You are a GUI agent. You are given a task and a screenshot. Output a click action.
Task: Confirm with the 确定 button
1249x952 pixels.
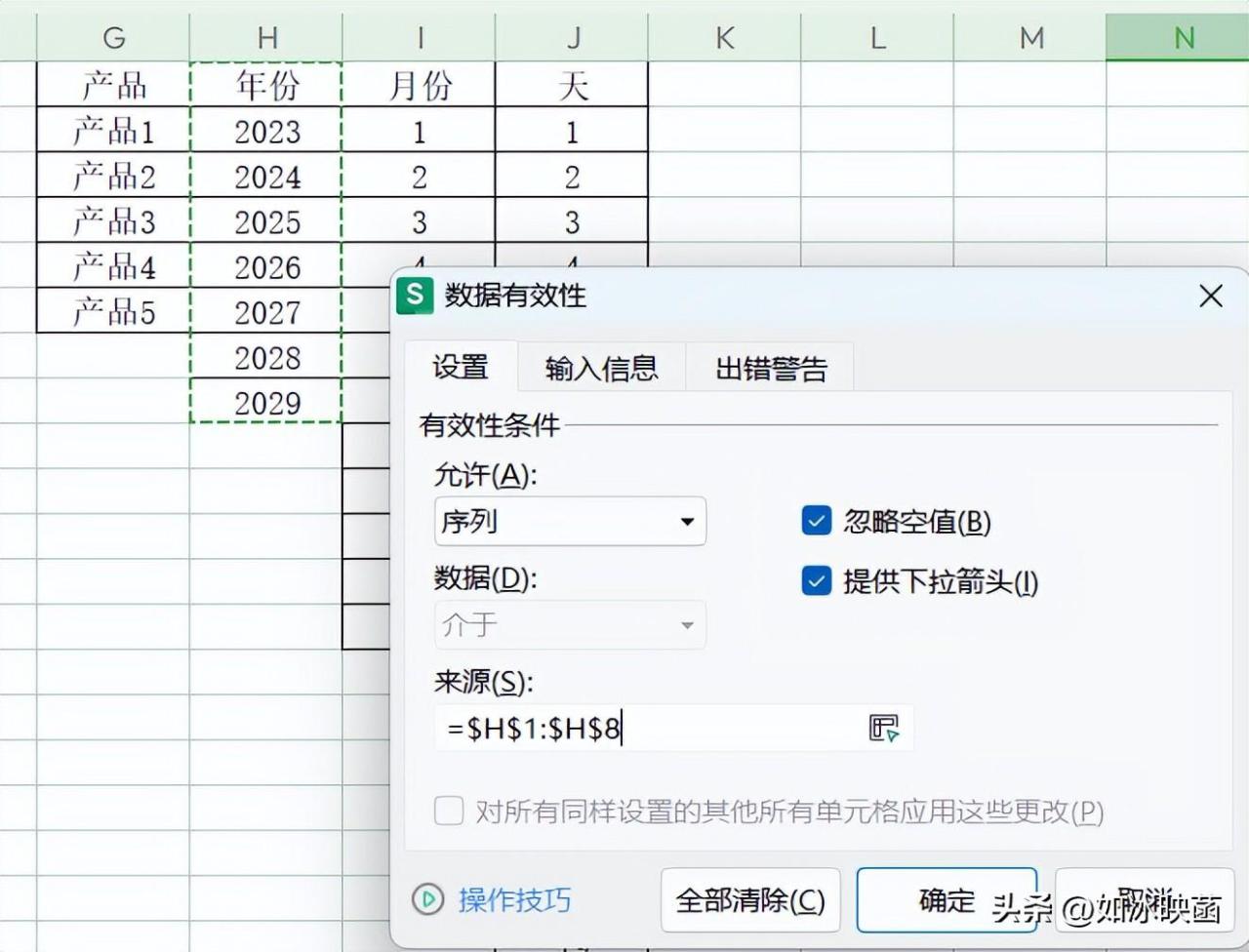click(947, 900)
